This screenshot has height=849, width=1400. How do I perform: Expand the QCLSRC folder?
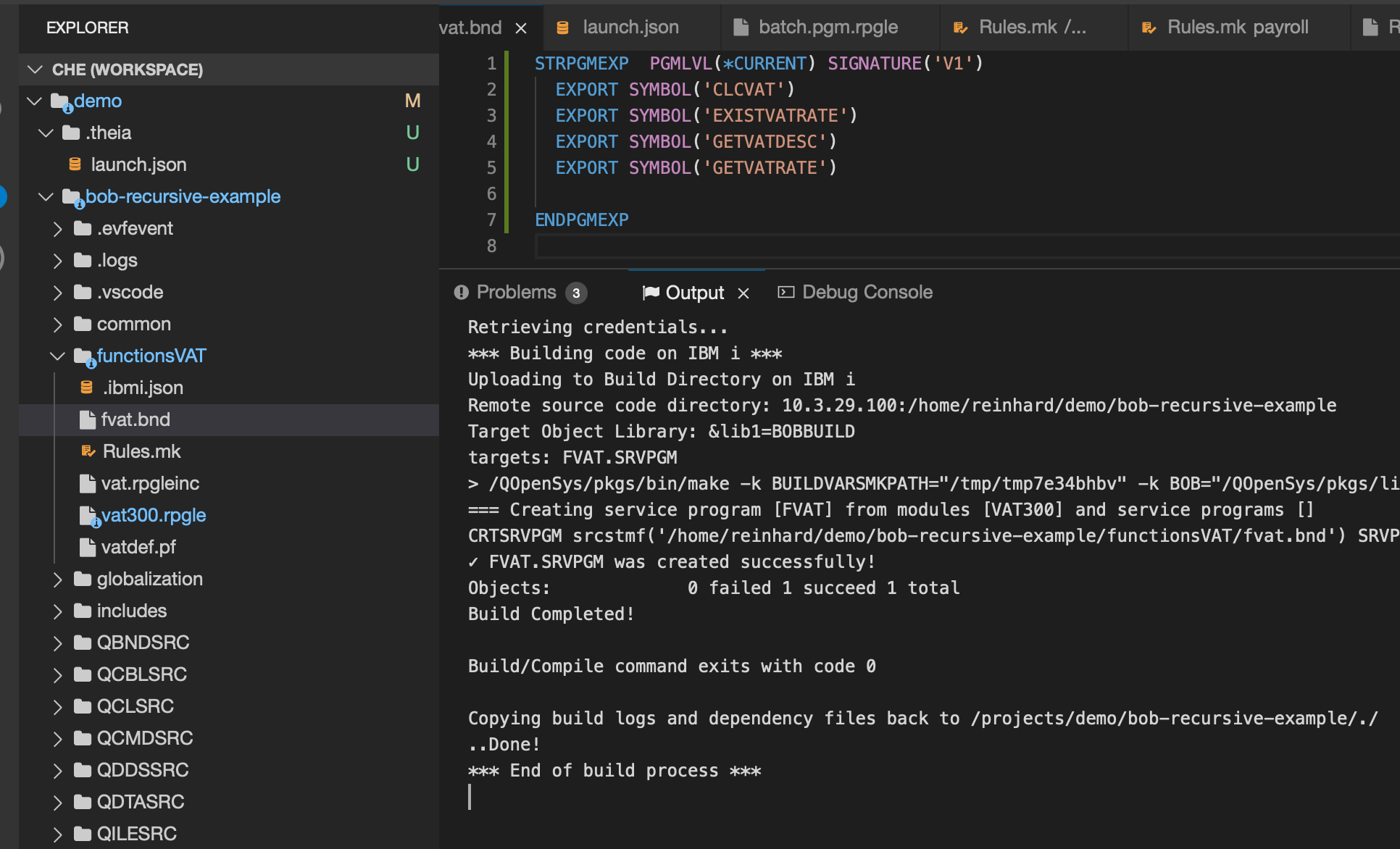tap(57, 707)
